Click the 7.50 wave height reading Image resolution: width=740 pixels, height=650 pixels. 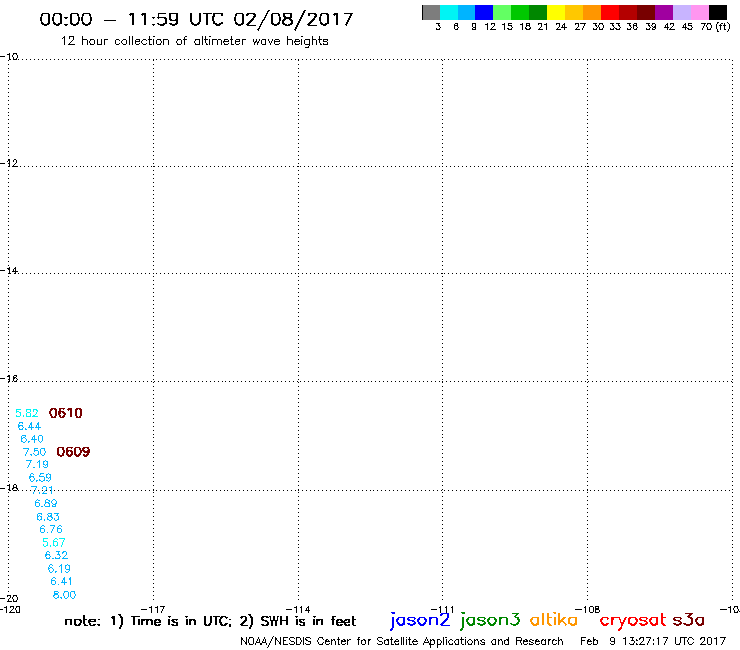34,452
